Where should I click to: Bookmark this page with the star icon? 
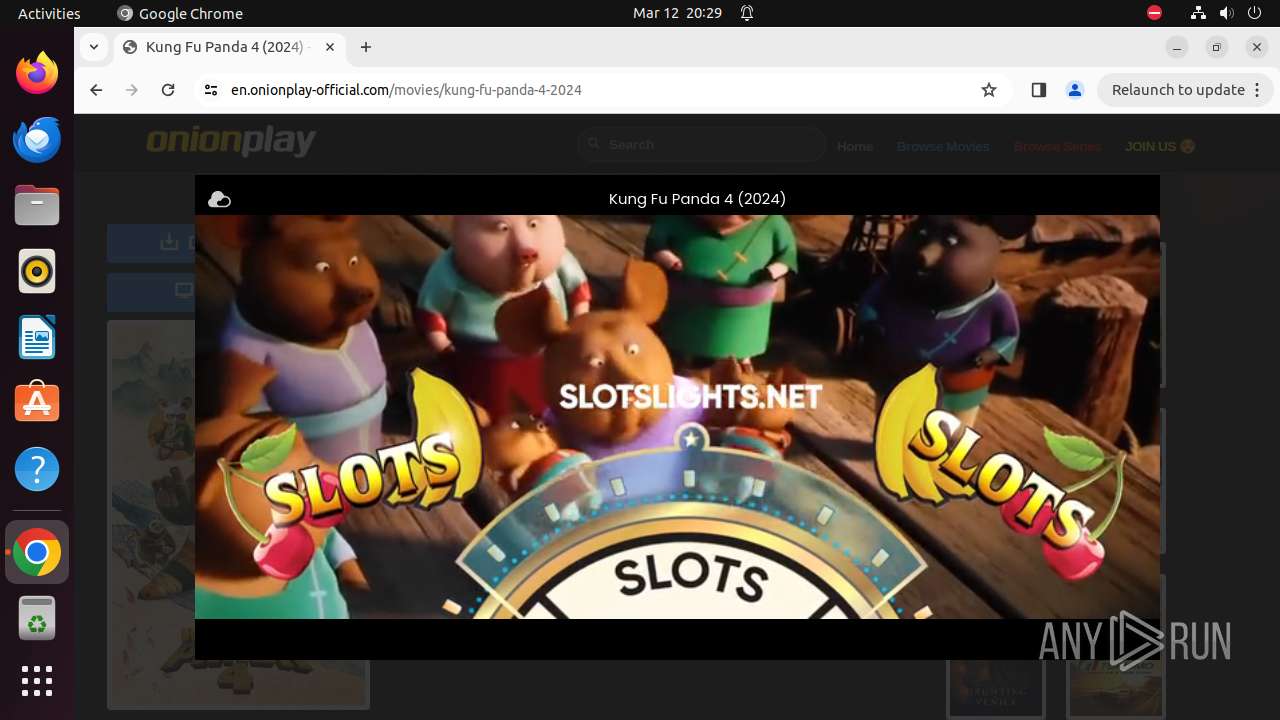click(x=989, y=90)
